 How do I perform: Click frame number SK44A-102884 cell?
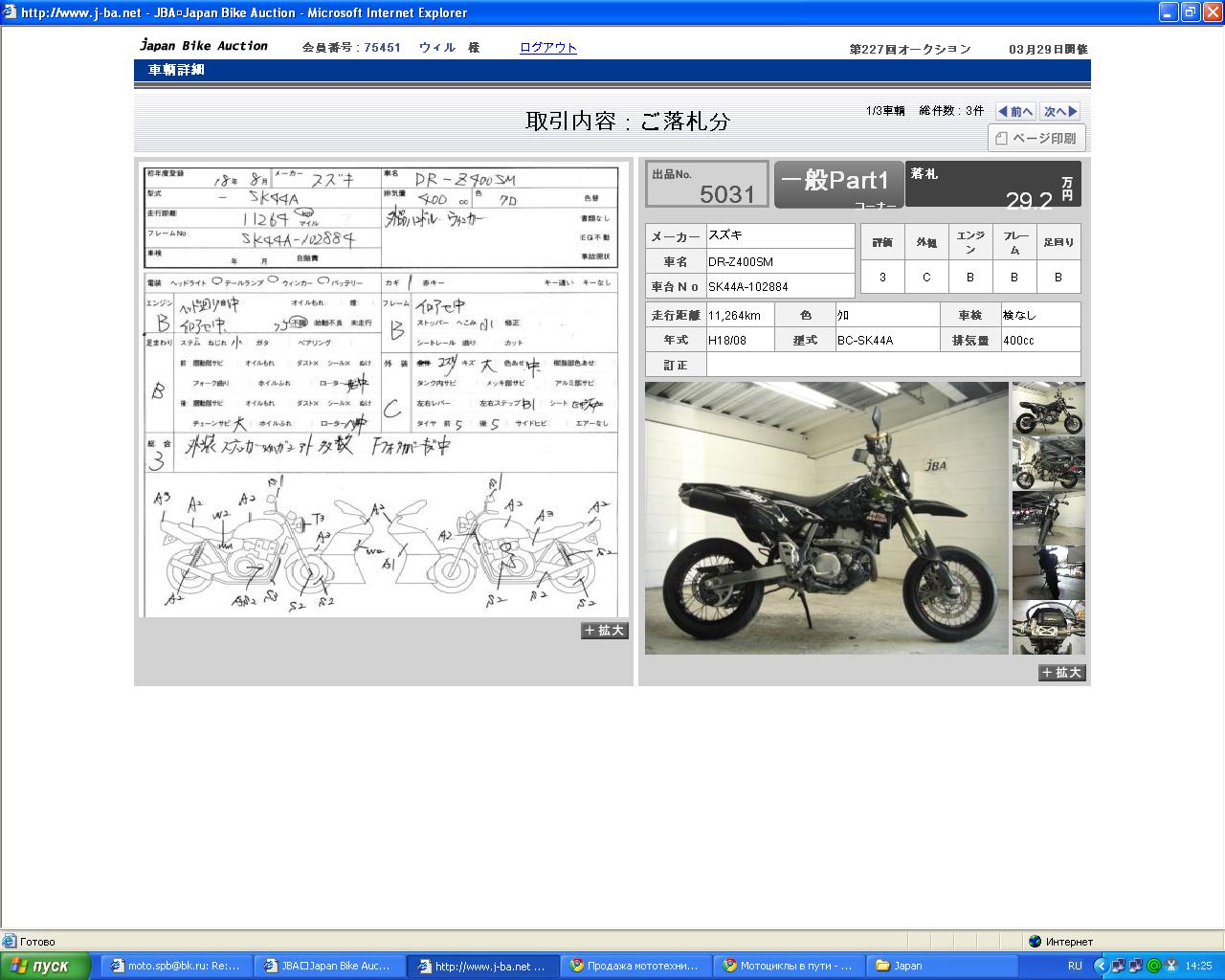pyautogui.click(x=780, y=286)
